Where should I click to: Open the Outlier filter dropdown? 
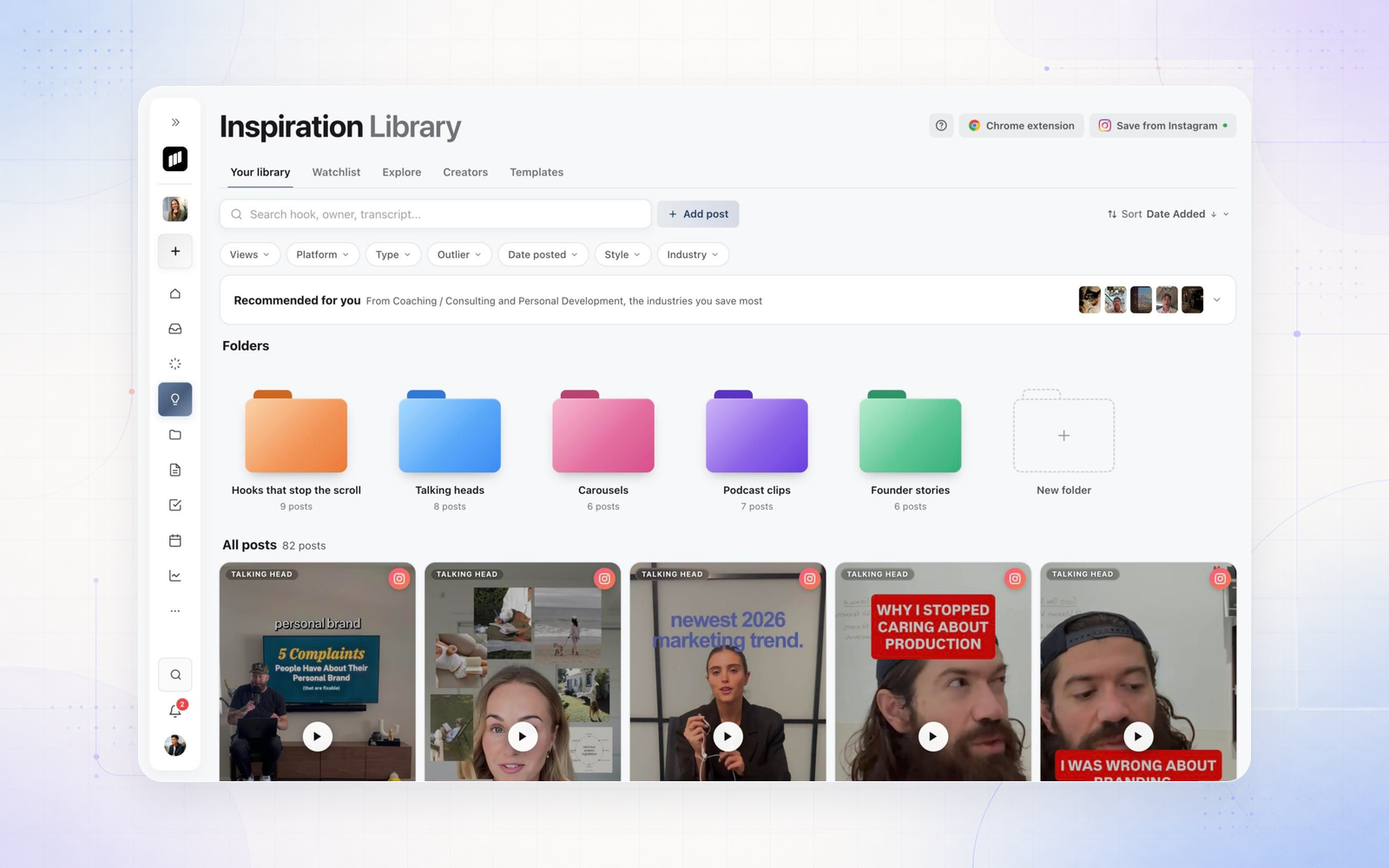click(459, 254)
